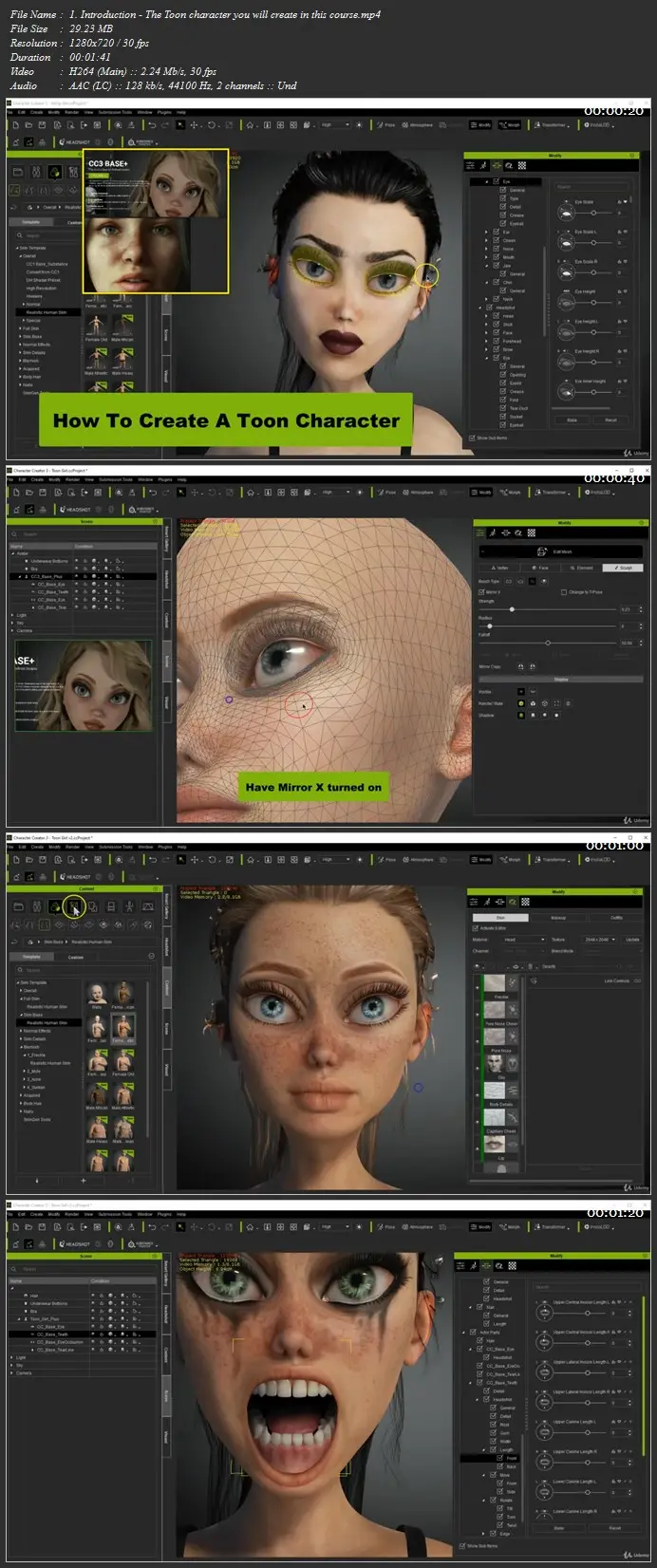Select the Move tool in the 00:00:20 frame toolbar
Viewport: 657px width, 1568px height.
(x=194, y=124)
